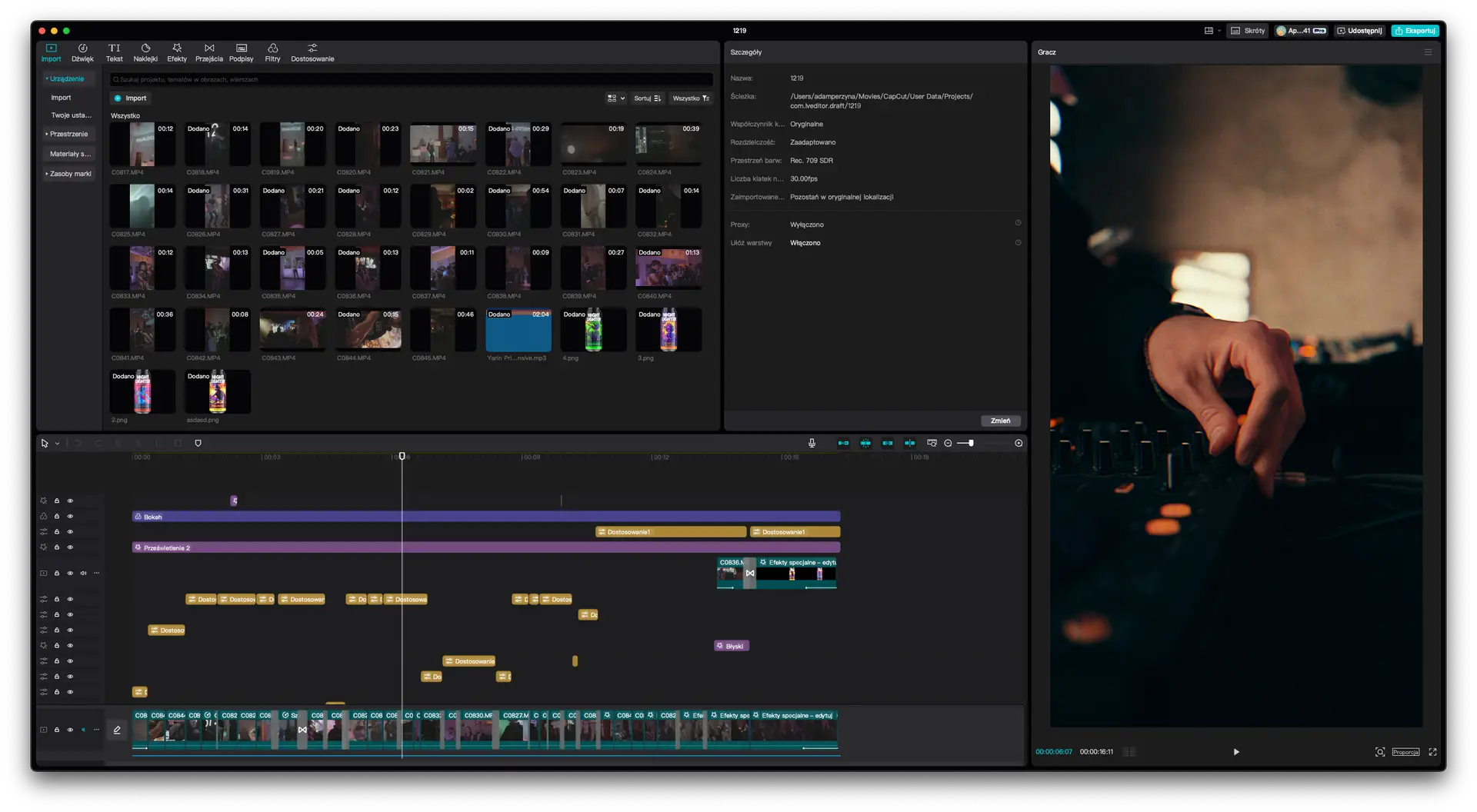Open player fullscreen mode
The width and height of the screenshot is (1477, 812).
click(x=1432, y=752)
